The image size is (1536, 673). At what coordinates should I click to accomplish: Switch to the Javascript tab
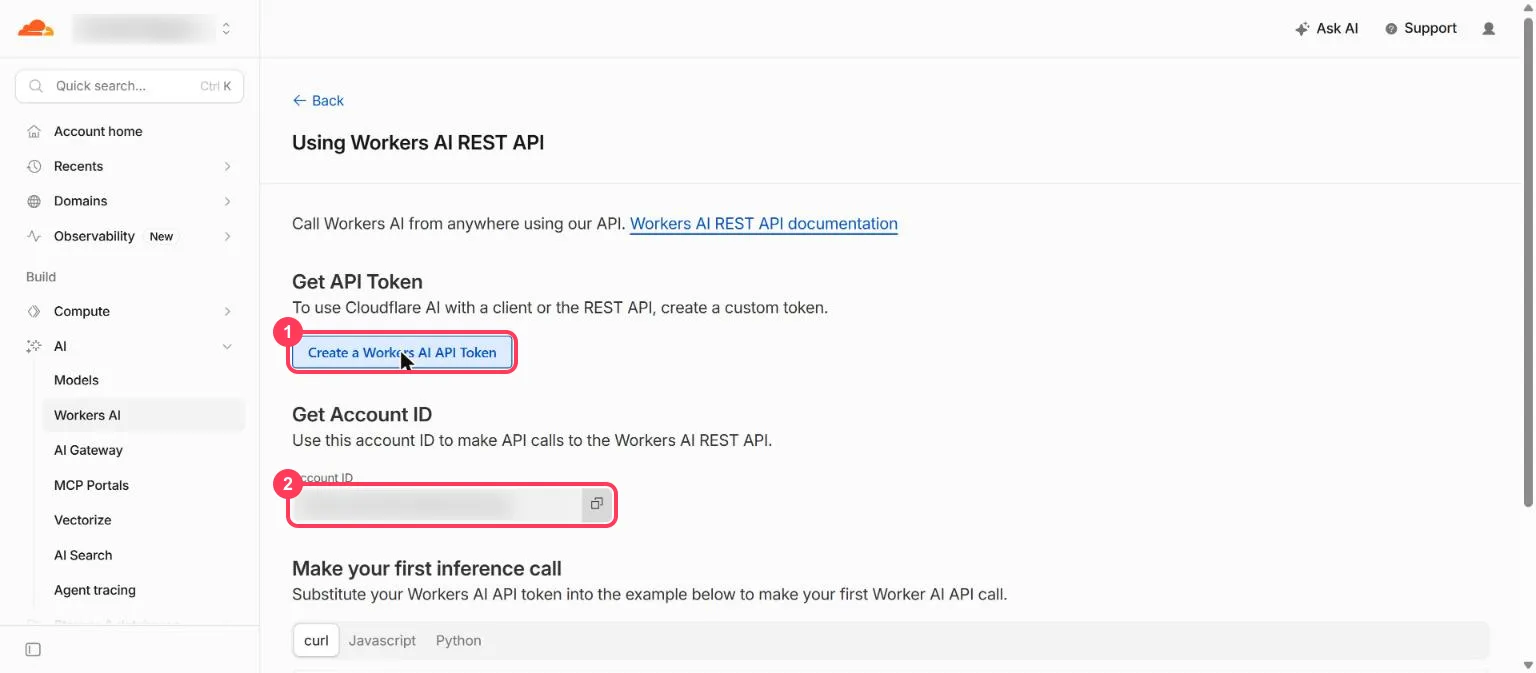tap(382, 640)
